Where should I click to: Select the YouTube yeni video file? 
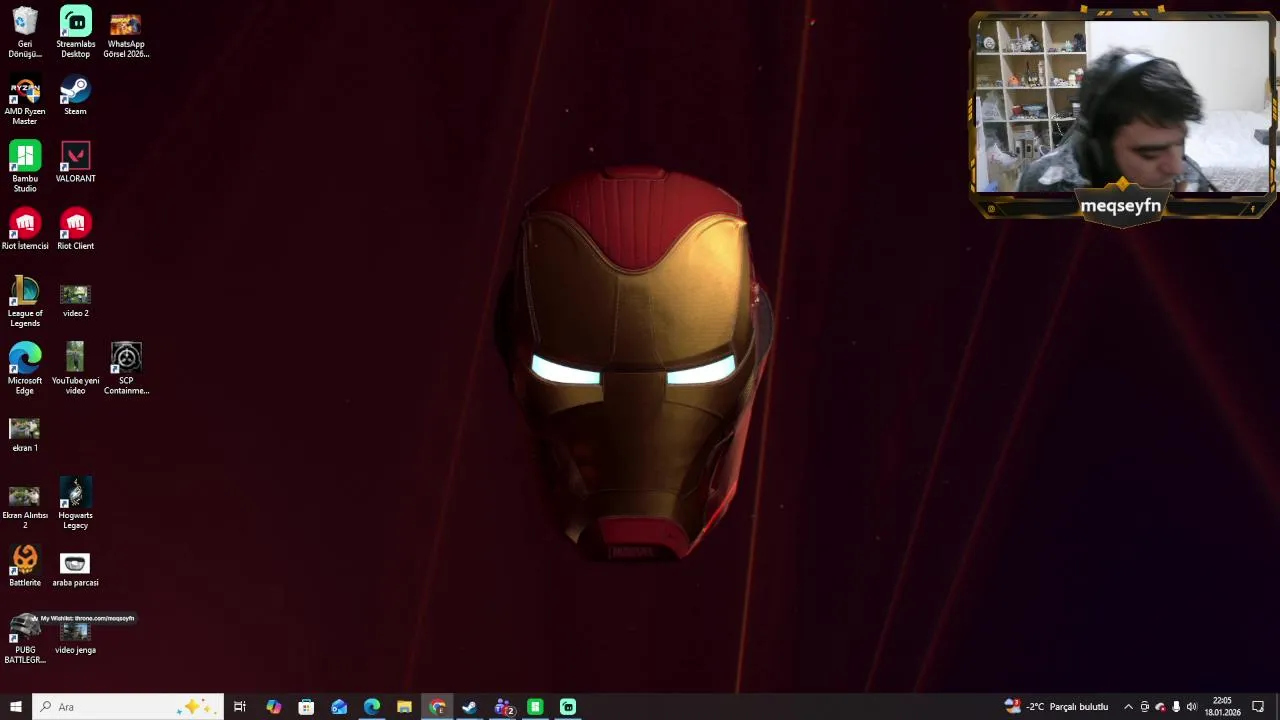click(75, 369)
